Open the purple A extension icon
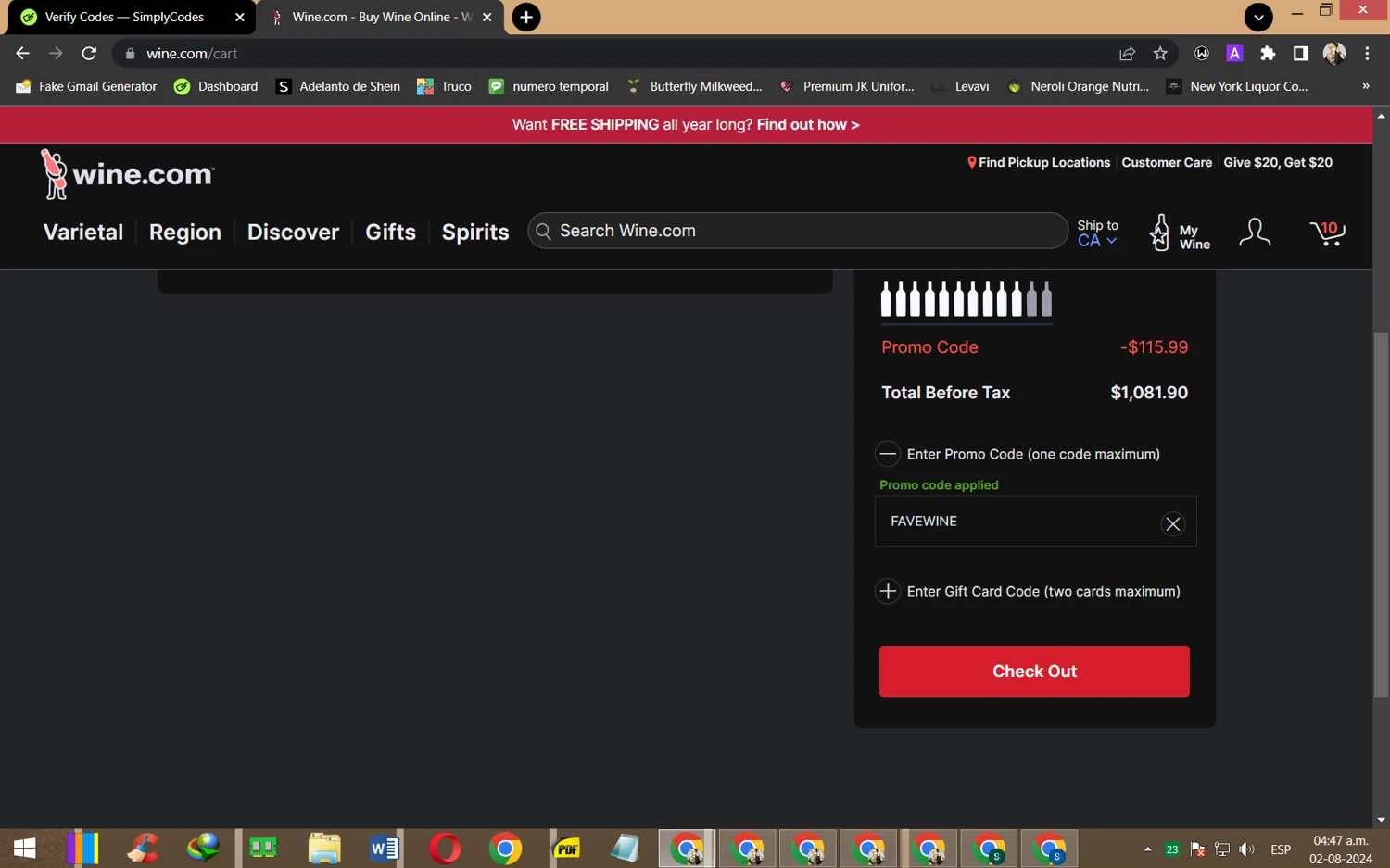Screen dimensions: 1390x868 [1234, 54]
